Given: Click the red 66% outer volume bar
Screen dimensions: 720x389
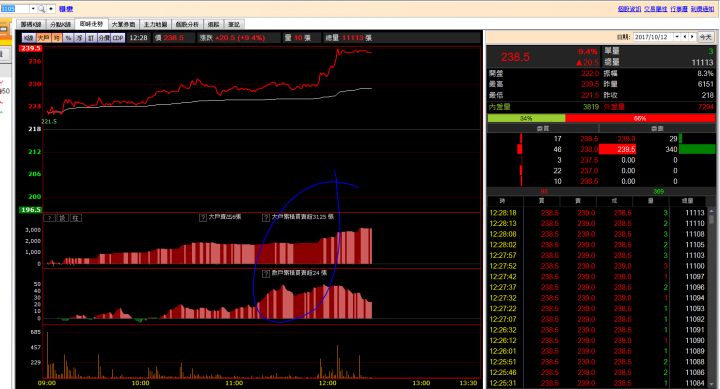Looking at the screenshot, I should 640,118.
